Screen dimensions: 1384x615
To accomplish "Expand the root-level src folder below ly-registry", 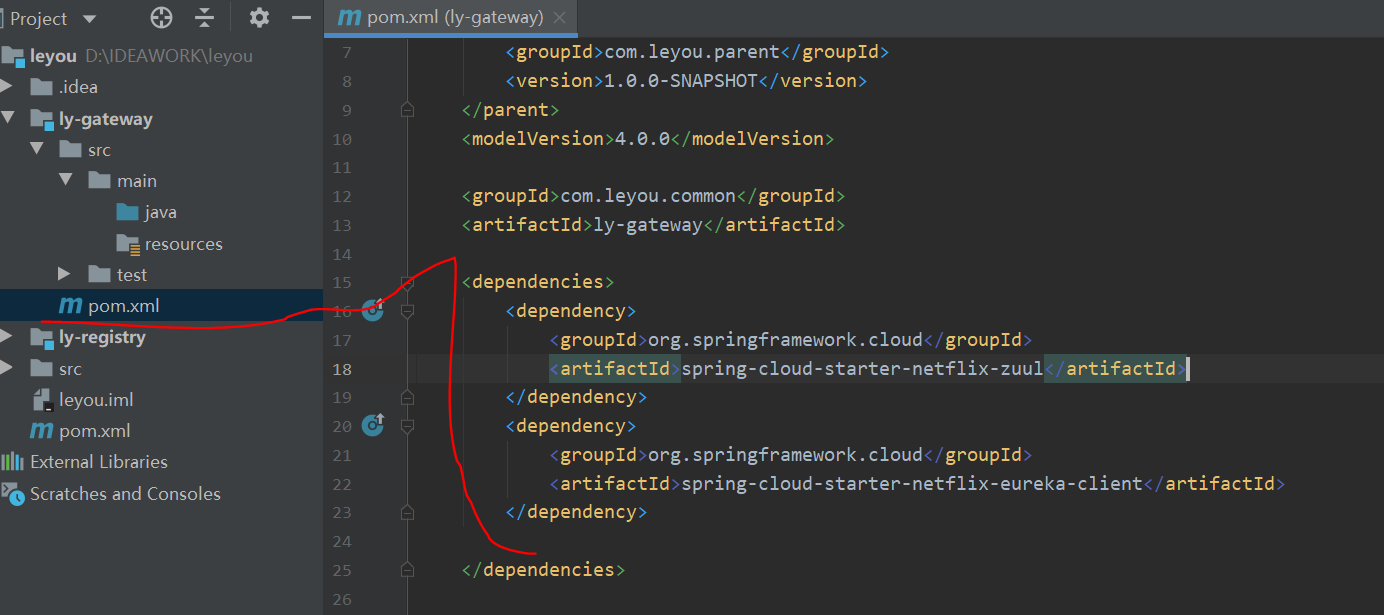I will [x=8, y=369].
